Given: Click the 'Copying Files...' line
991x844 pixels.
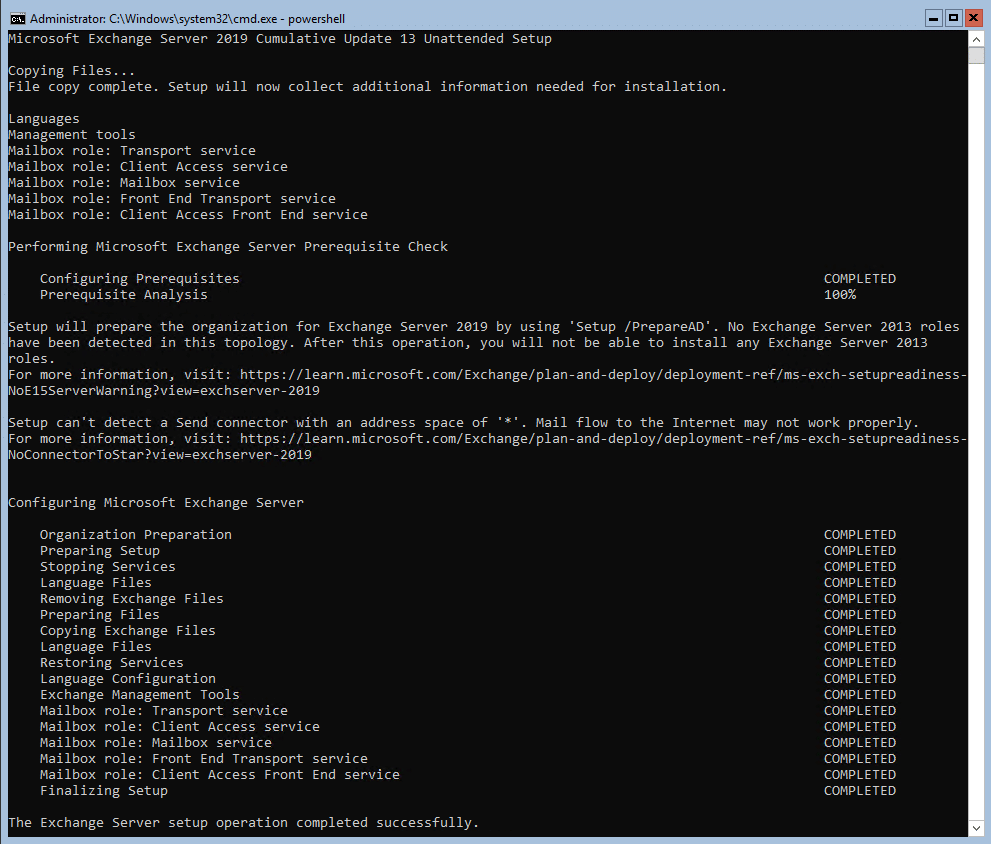Looking at the screenshot, I should pos(71,71).
